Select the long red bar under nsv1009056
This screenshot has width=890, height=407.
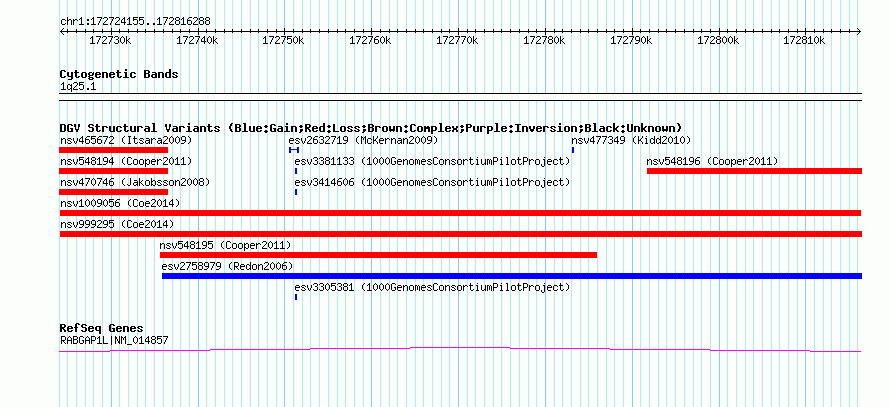460,213
